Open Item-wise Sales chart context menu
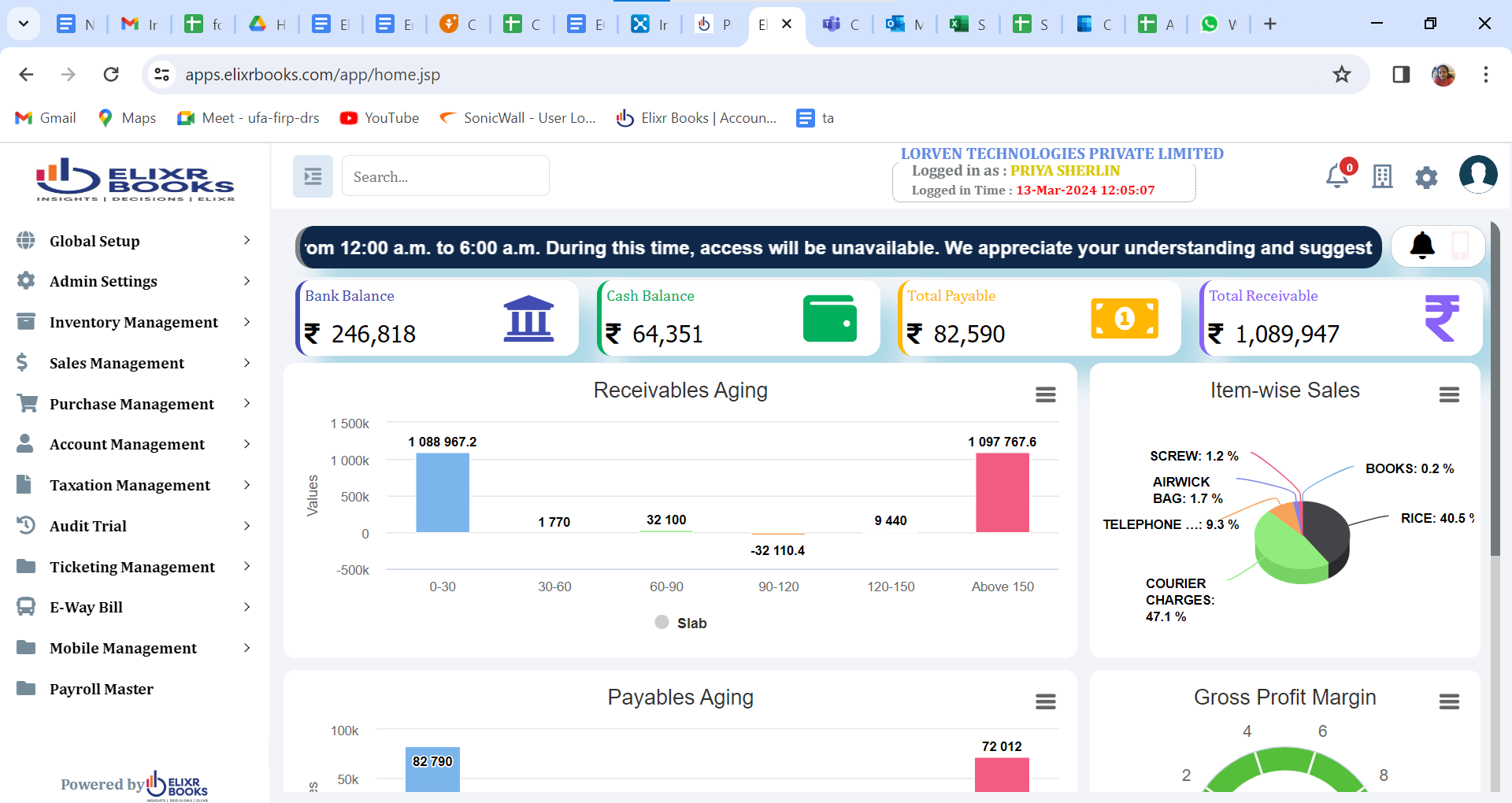Viewport: 1512px width, 803px height. pyautogui.click(x=1449, y=394)
